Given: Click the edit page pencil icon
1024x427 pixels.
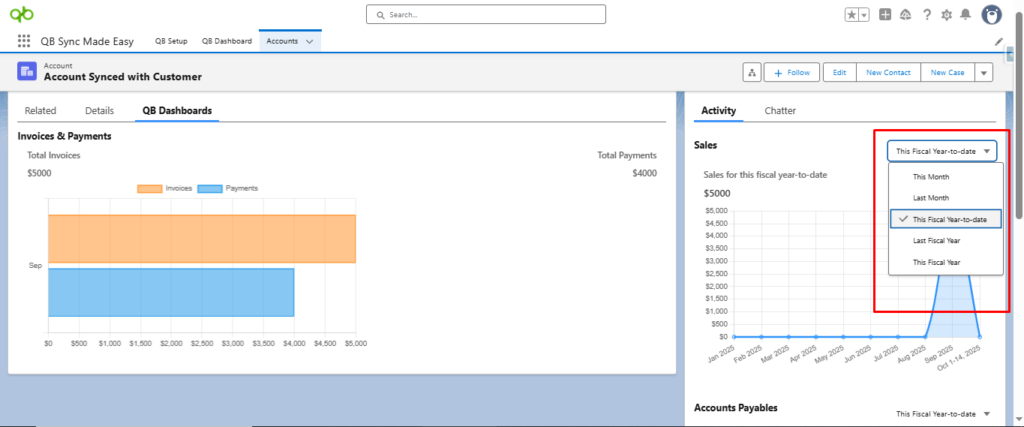Looking at the screenshot, I should [x=999, y=41].
